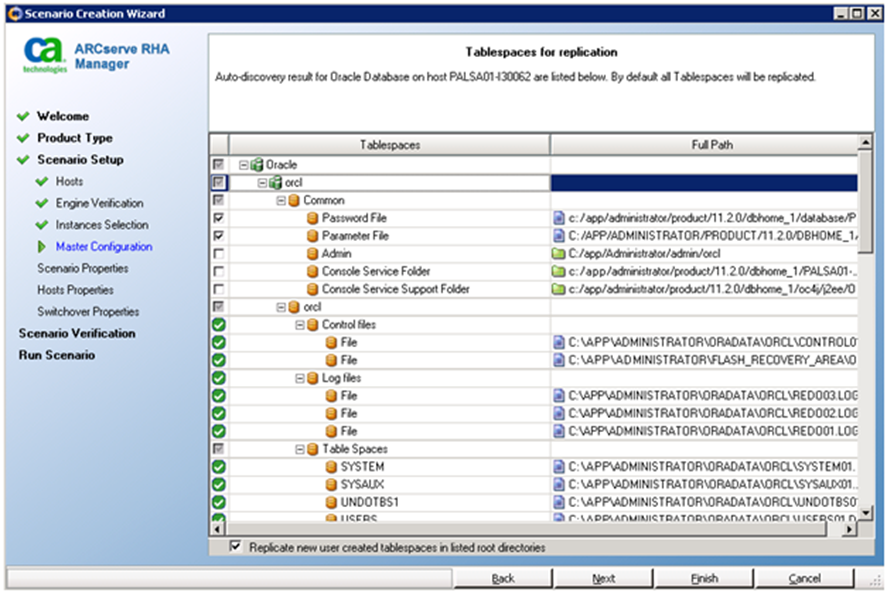
Task: Check the Console Service Support Folder checkbox
Action: 219,289
